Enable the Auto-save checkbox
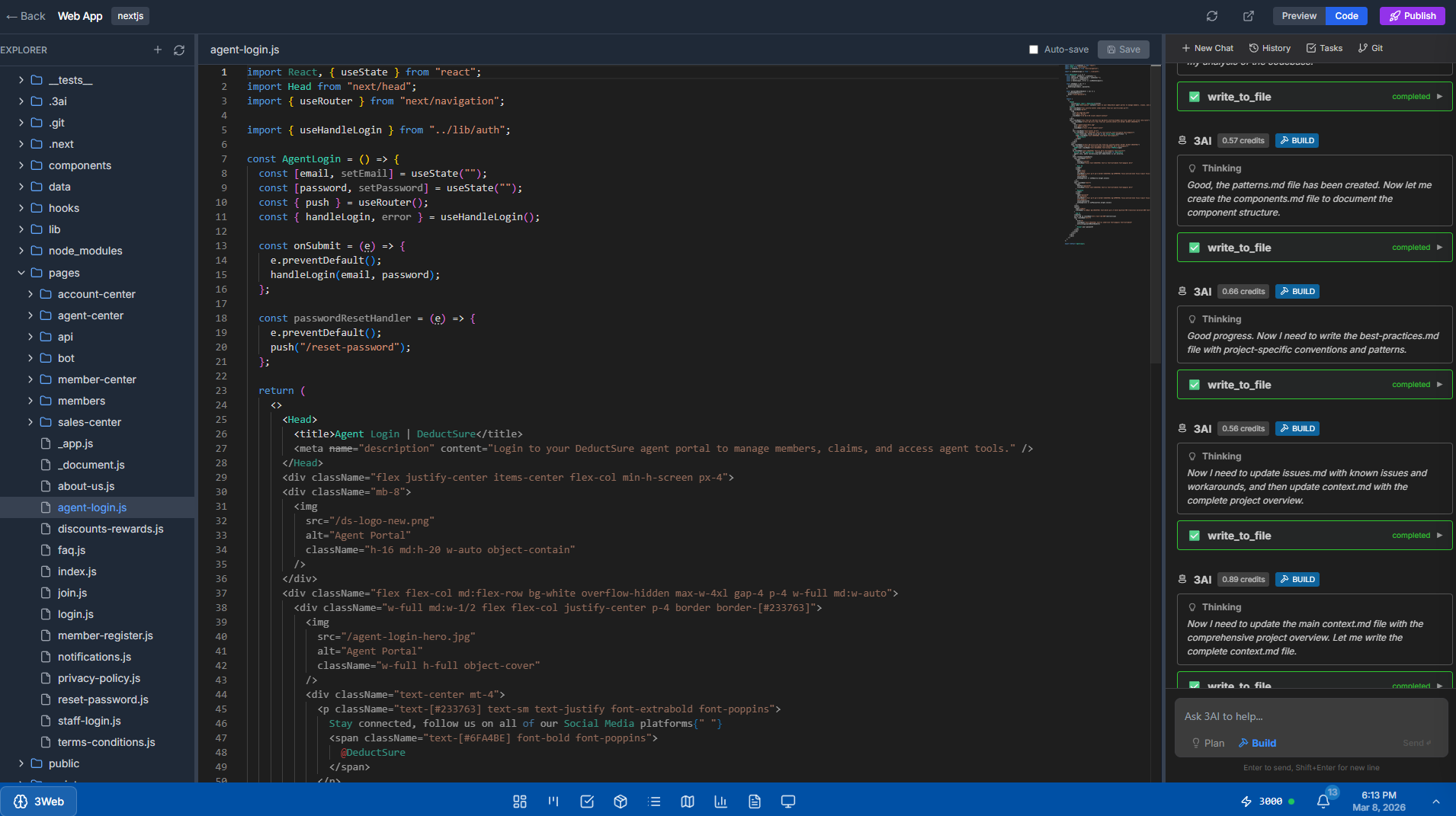Viewport: 1456px width, 816px height. tap(1034, 49)
